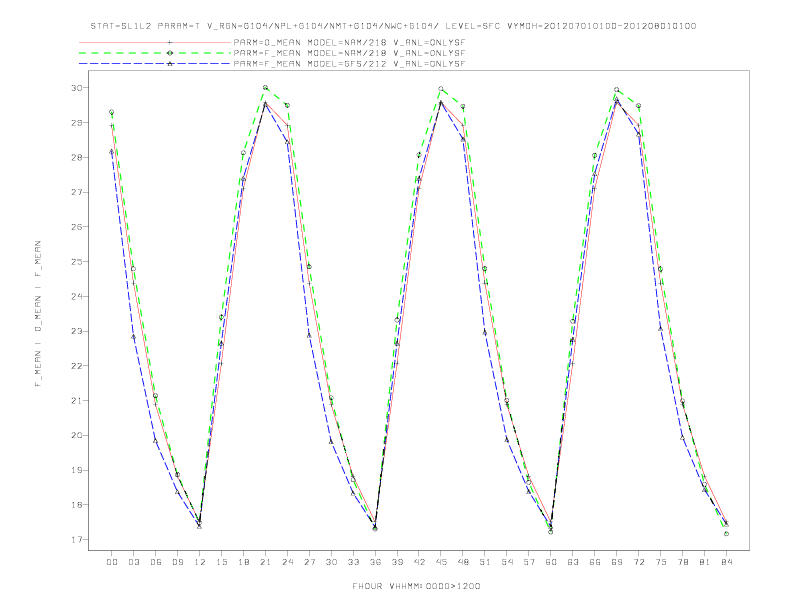The image size is (792, 612).
Task: Click x-axis forecast hour label 39
Action: pyautogui.click(x=397, y=562)
